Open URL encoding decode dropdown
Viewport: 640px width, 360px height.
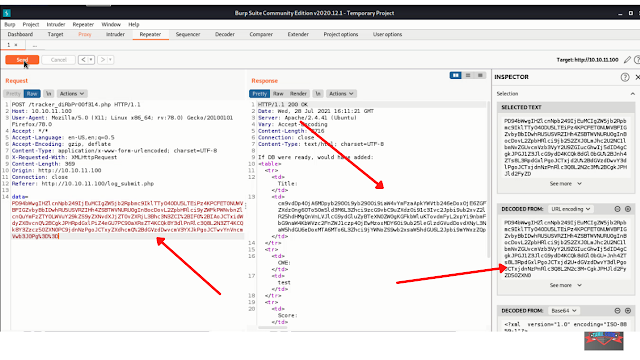point(570,209)
